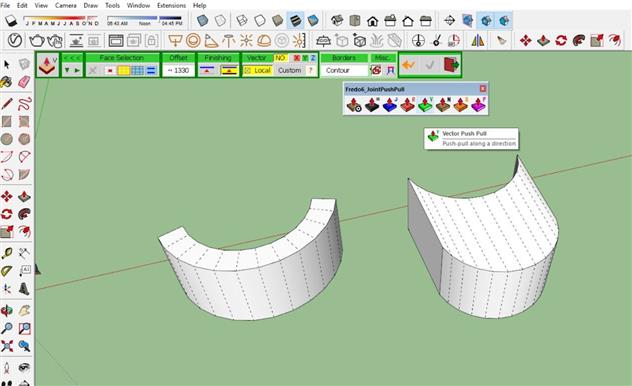Select the Orbit tool
This screenshot has width=632, height=386.
7,310
